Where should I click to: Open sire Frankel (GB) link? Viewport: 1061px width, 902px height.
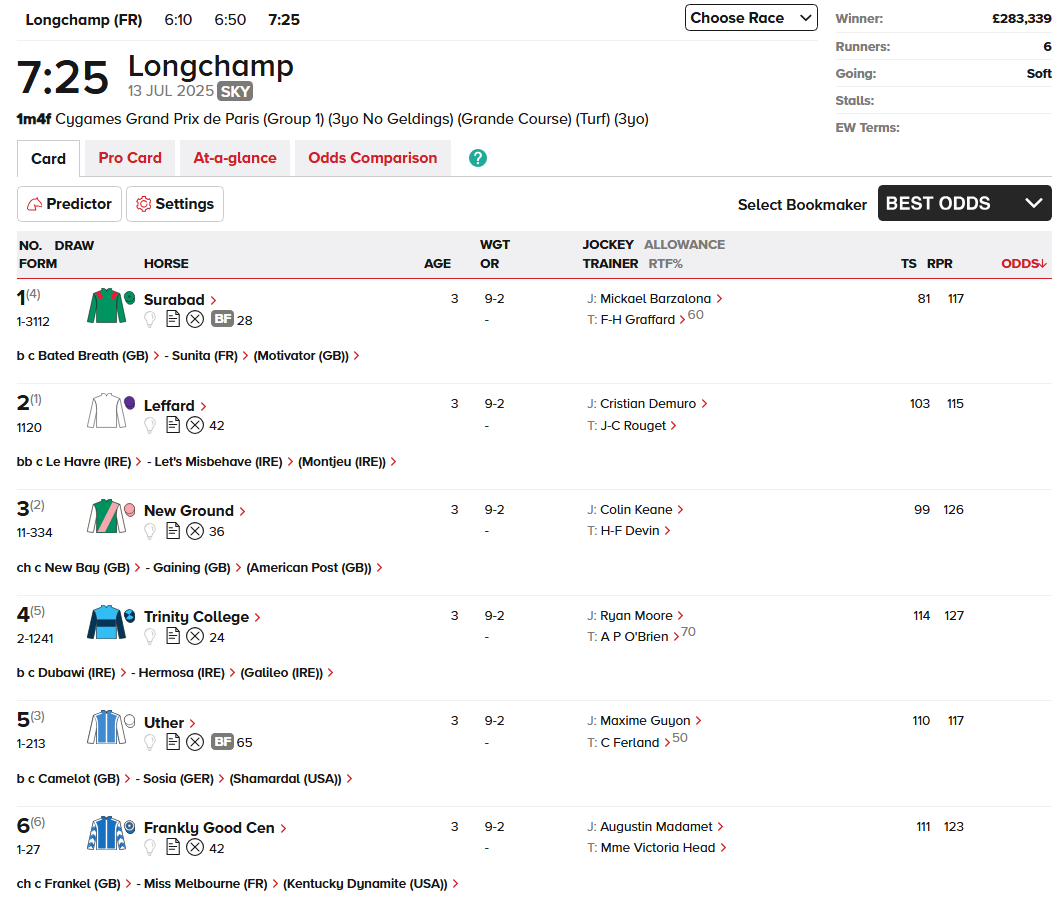pos(88,884)
